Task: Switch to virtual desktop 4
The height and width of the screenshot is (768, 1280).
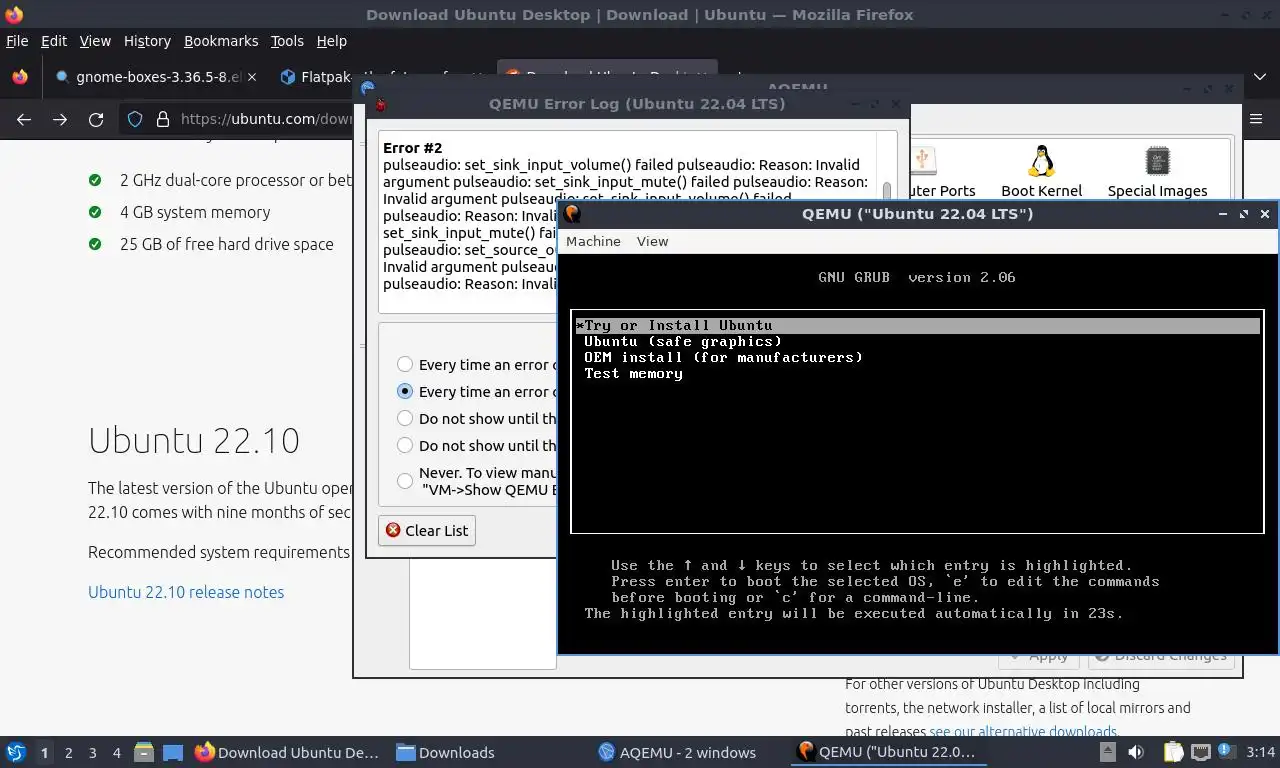Action: click(x=116, y=752)
